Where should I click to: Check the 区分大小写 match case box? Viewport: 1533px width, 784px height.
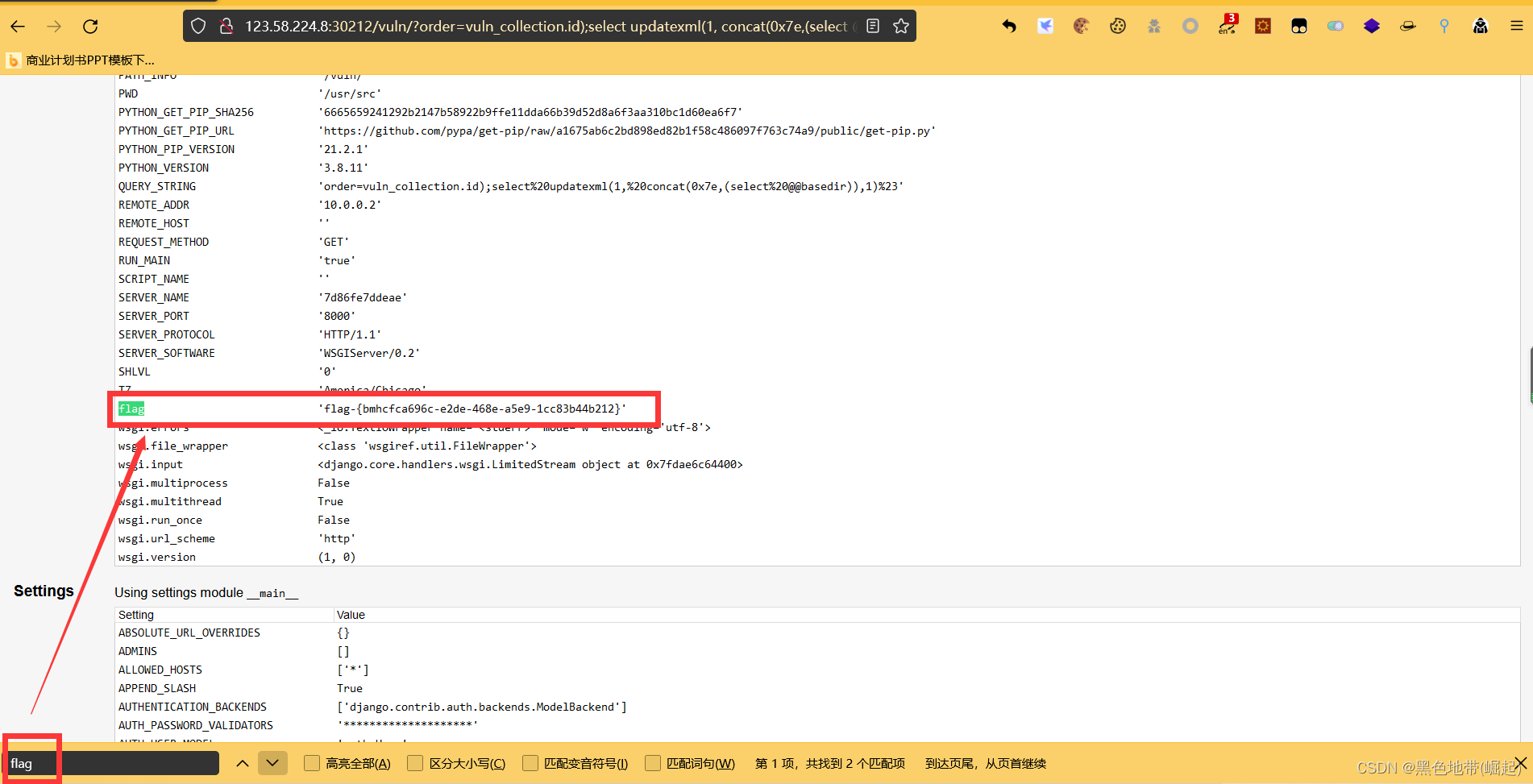pos(415,762)
